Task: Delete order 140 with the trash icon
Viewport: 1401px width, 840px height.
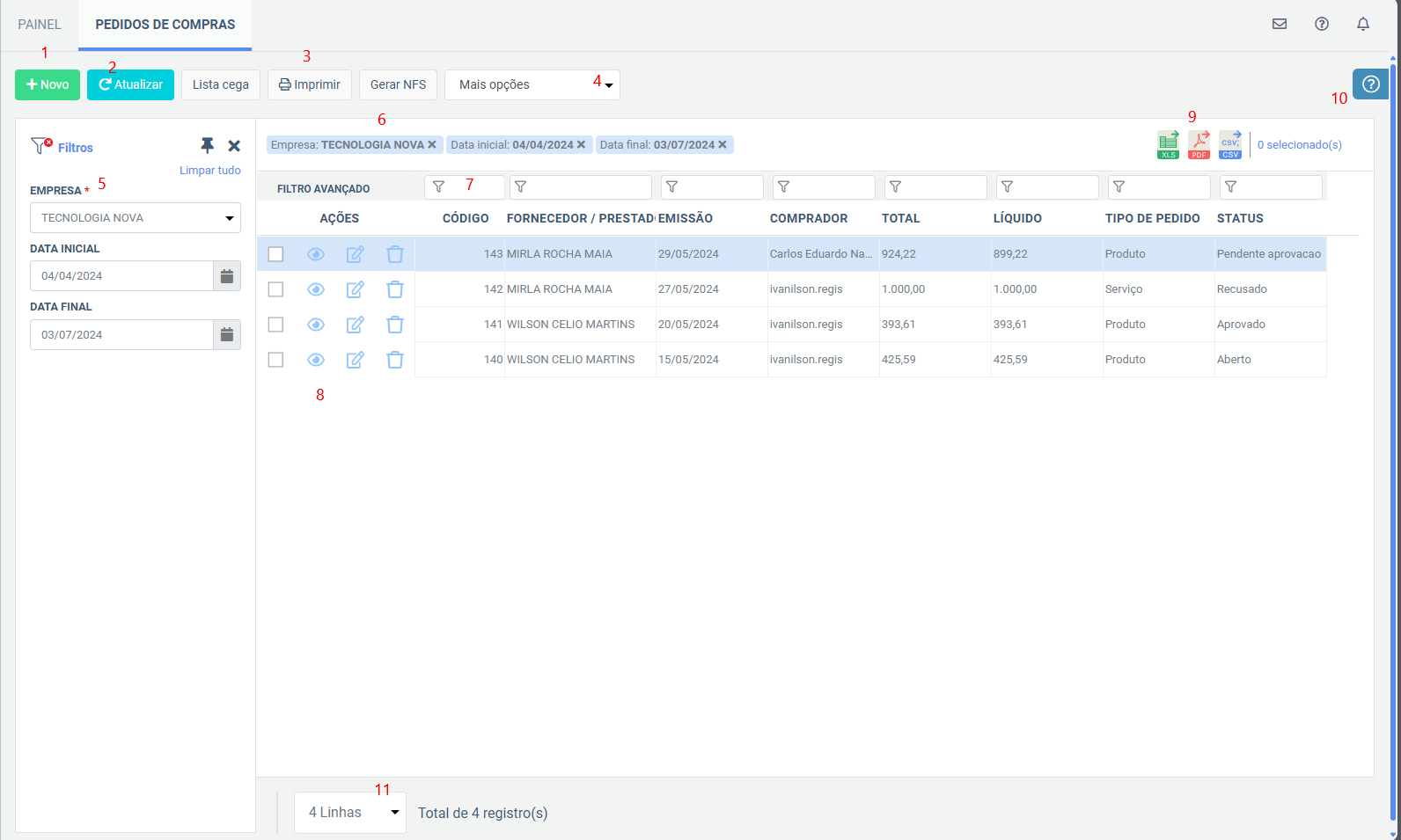Action: pyautogui.click(x=395, y=360)
